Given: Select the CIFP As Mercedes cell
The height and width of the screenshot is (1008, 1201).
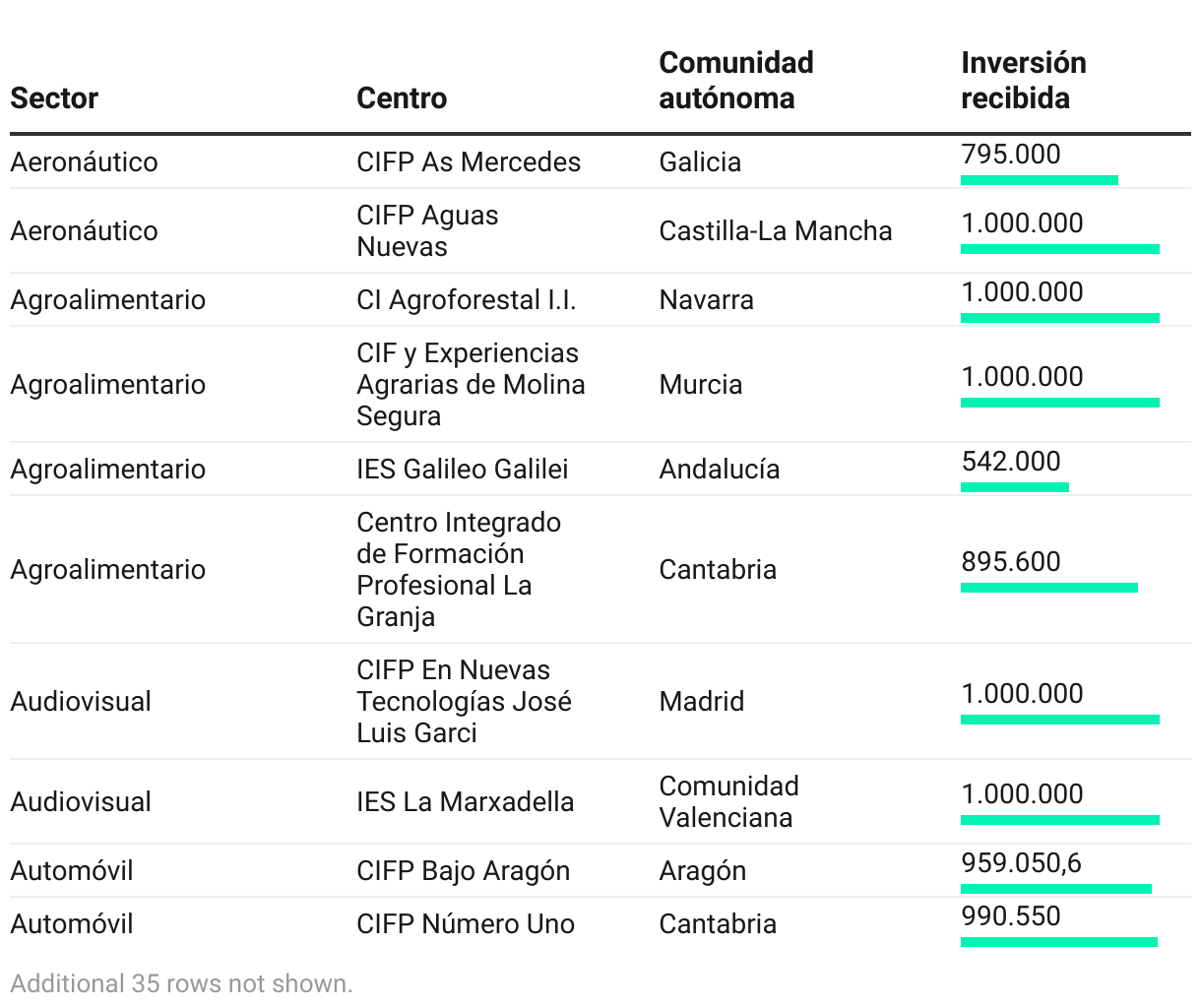Looking at the screenshot, I should (x=469, y=161).
